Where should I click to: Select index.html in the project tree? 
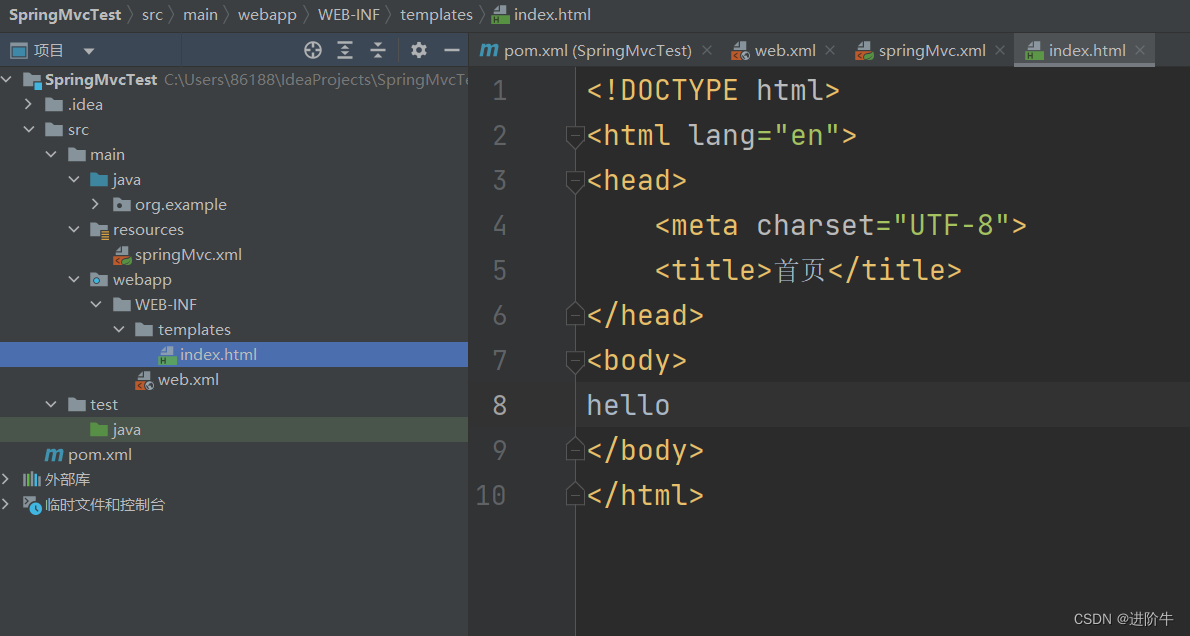tap(218, 355)
